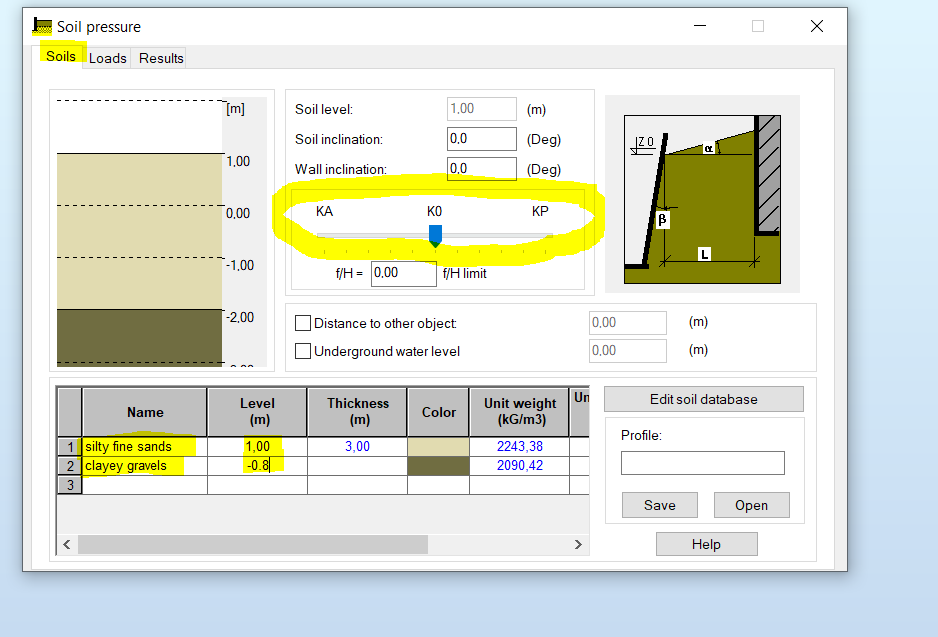
Task: Click the right arrow of the table scrollbar
Action: (x=578, y=544)
